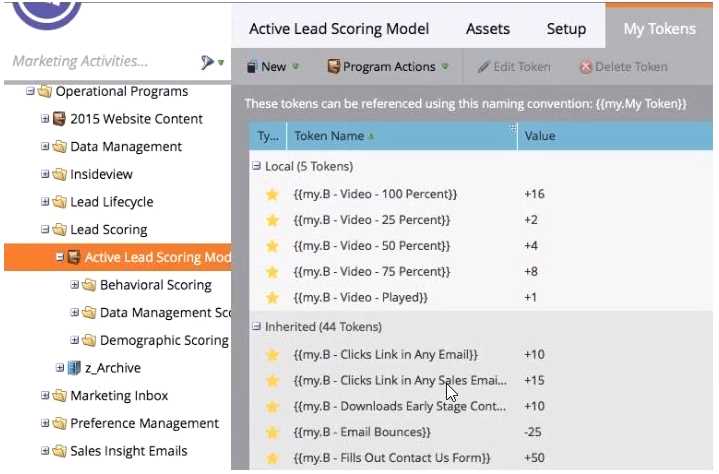Click star icon beside Video - Played token
Image resolution: width=719 pixels, height=474 pixels.
tap(271, 297)
